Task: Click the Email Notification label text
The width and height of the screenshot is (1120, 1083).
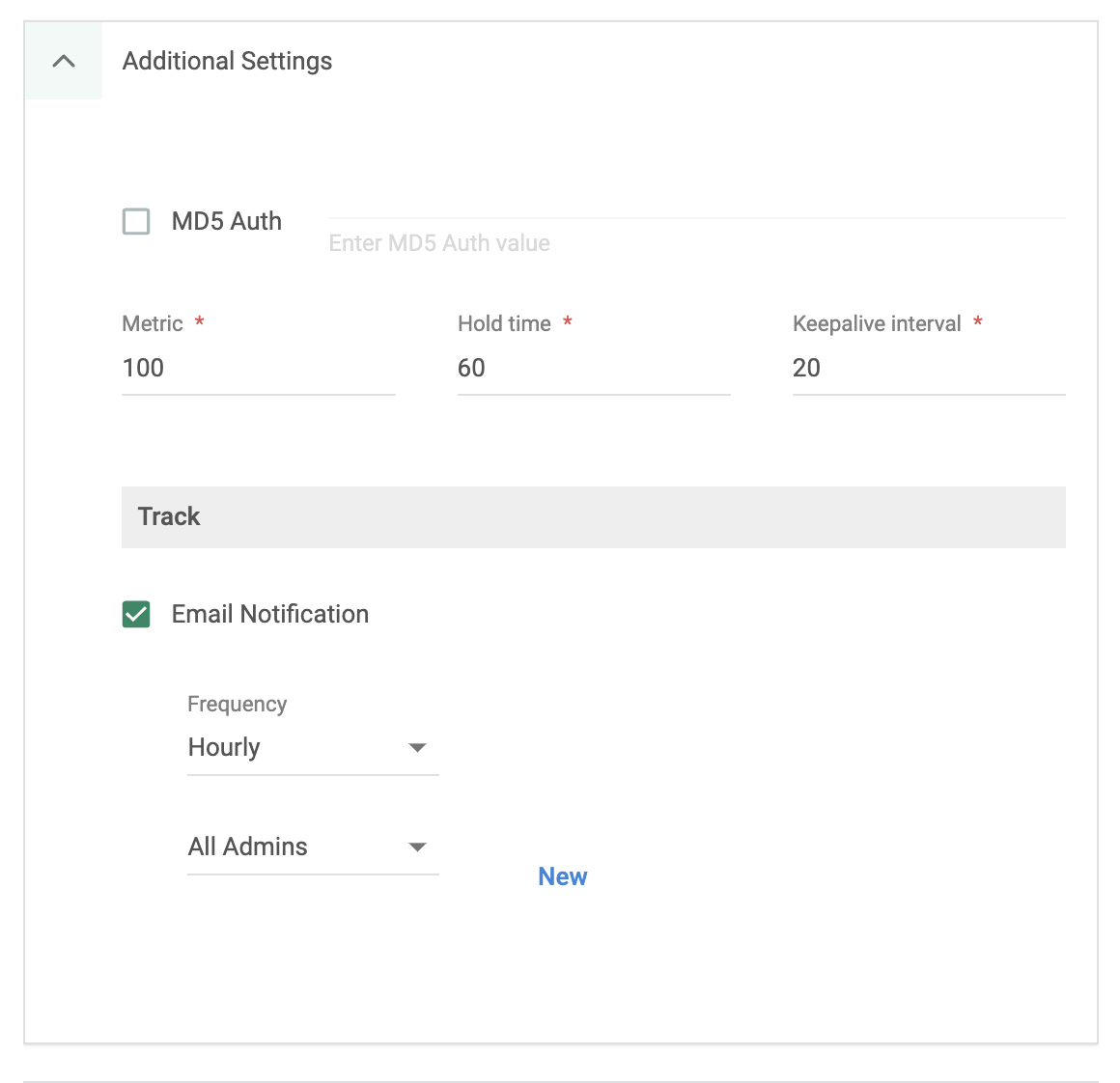Action: pos(269,614)
